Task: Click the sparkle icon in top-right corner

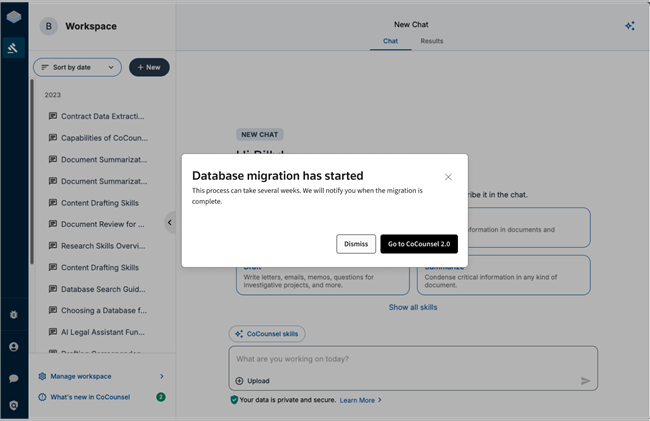Action: (629, 26)
